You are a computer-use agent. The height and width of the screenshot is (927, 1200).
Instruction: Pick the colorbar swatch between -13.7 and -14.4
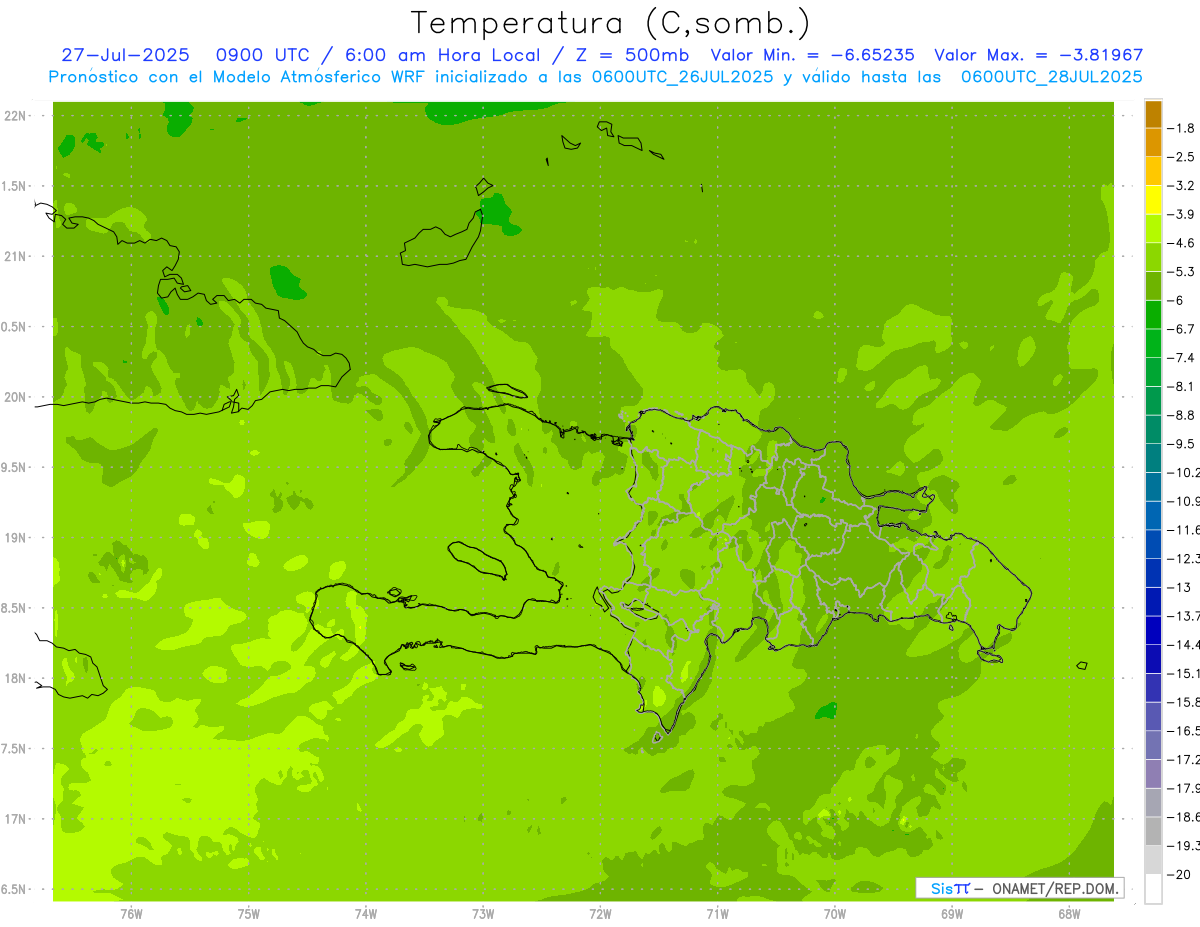click(x=1153, y=631)
